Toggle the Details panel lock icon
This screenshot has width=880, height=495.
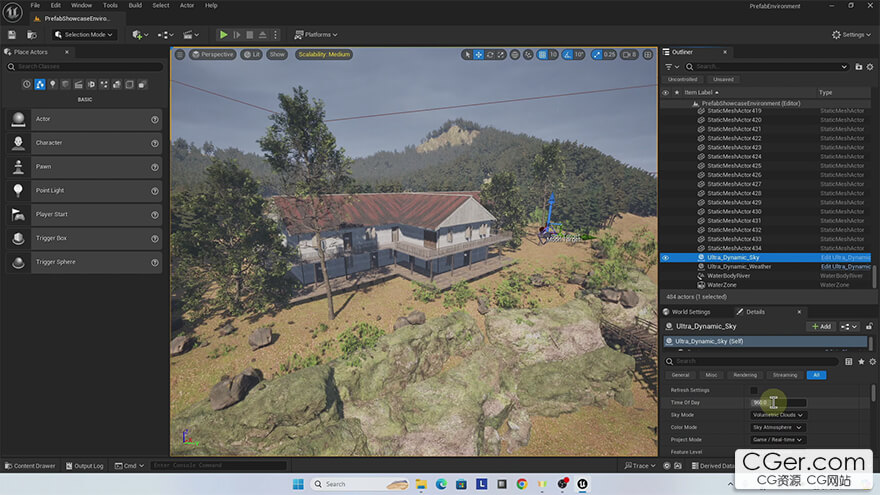coord(869,327)
